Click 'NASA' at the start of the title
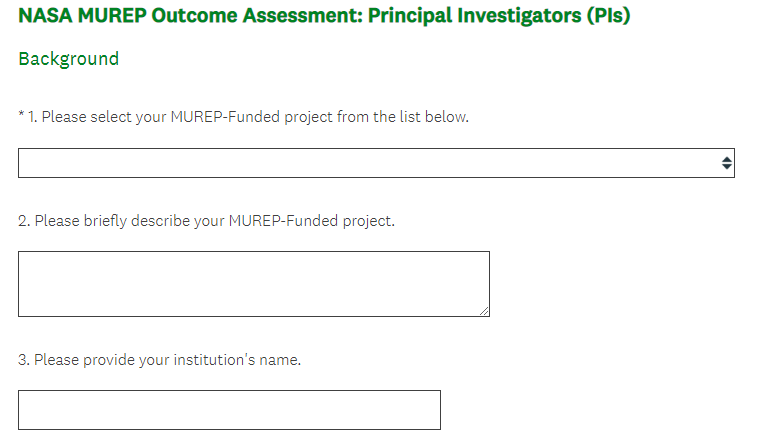Image resolution: width=765 pixels, height=447 pixels. click(42, 17)
